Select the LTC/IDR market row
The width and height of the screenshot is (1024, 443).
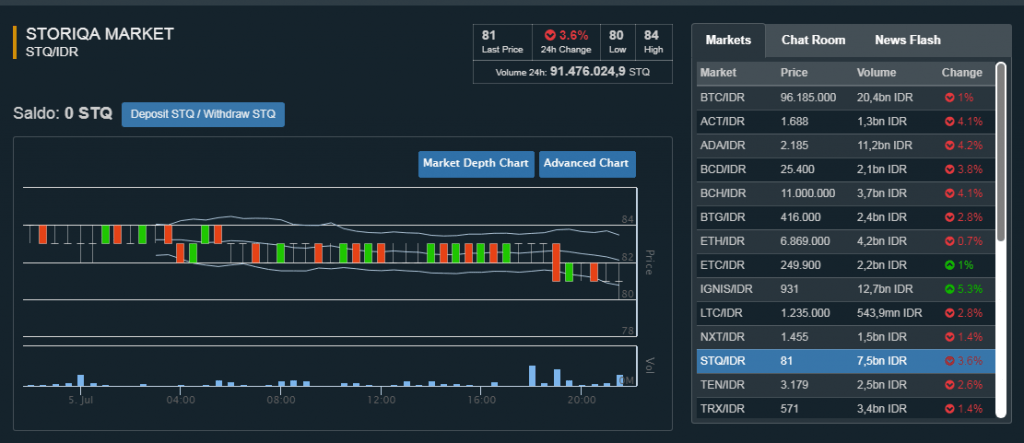846,313
